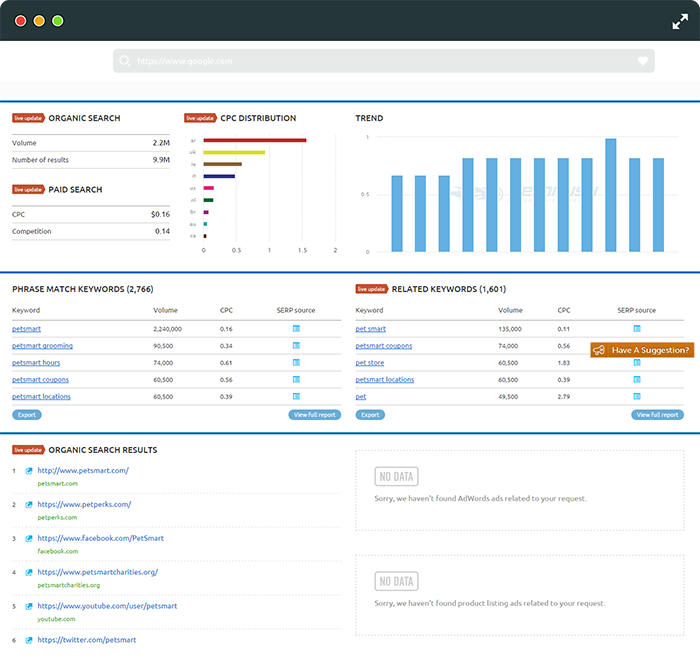Viewport: 700px width, 670px height.
Task: Open SERP source icon for petsmart keyword
Action: (x=296, y=329)
